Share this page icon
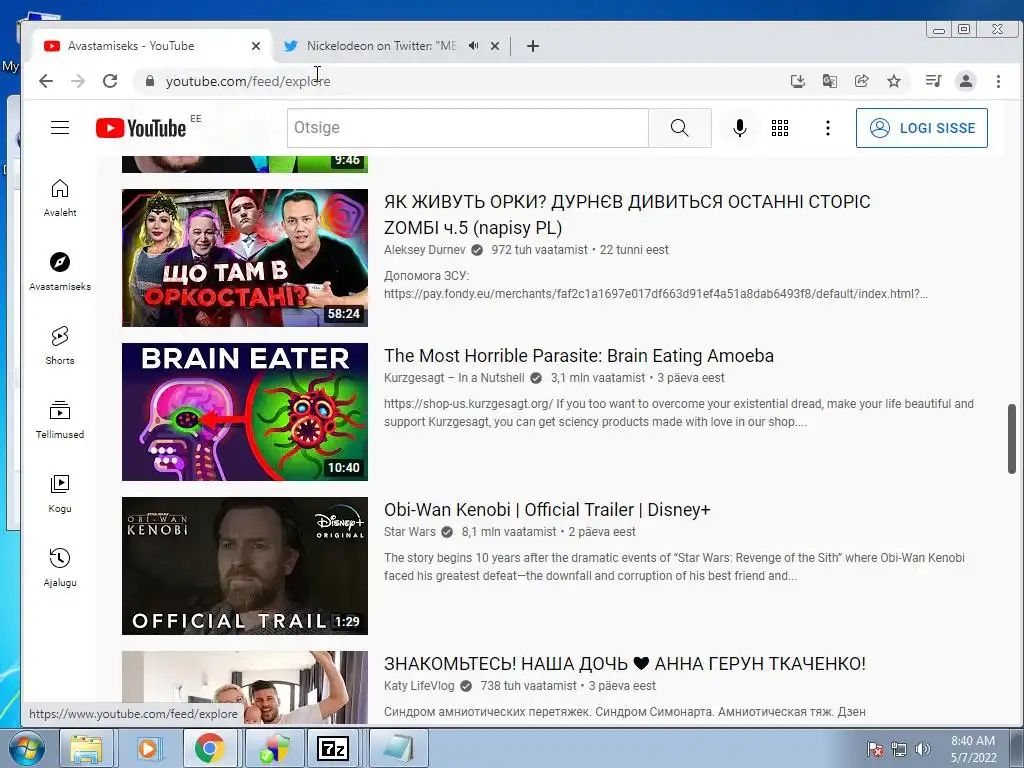The image size is (1024, 768). (x=861, y=81)
